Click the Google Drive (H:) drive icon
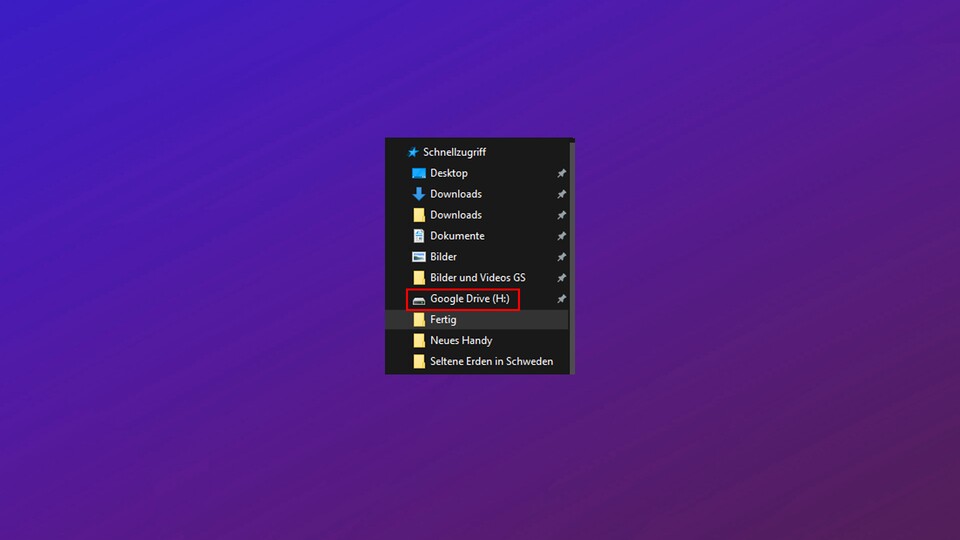 tap(419, 299)
